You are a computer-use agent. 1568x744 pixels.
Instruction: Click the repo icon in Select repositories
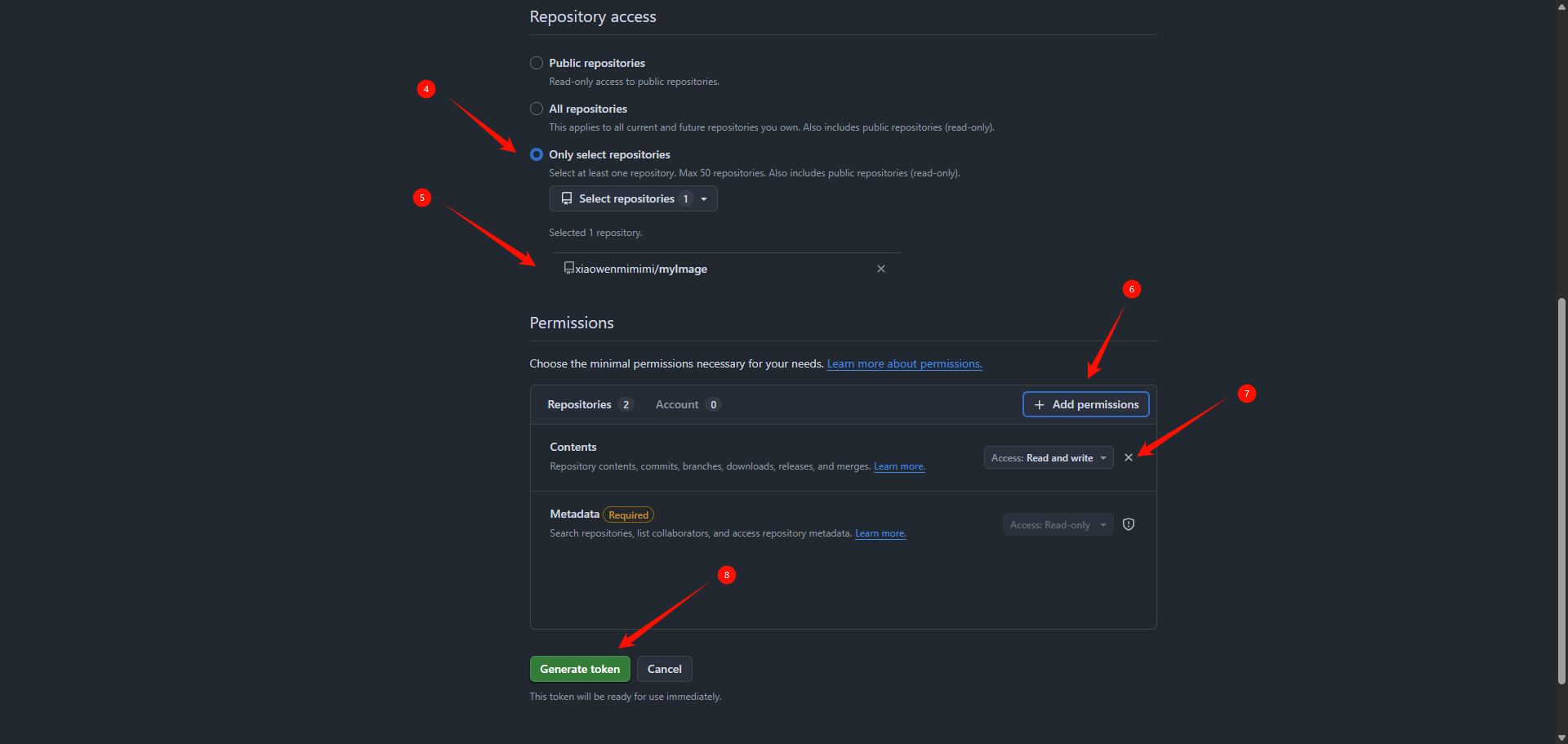[x=567, y=198]
